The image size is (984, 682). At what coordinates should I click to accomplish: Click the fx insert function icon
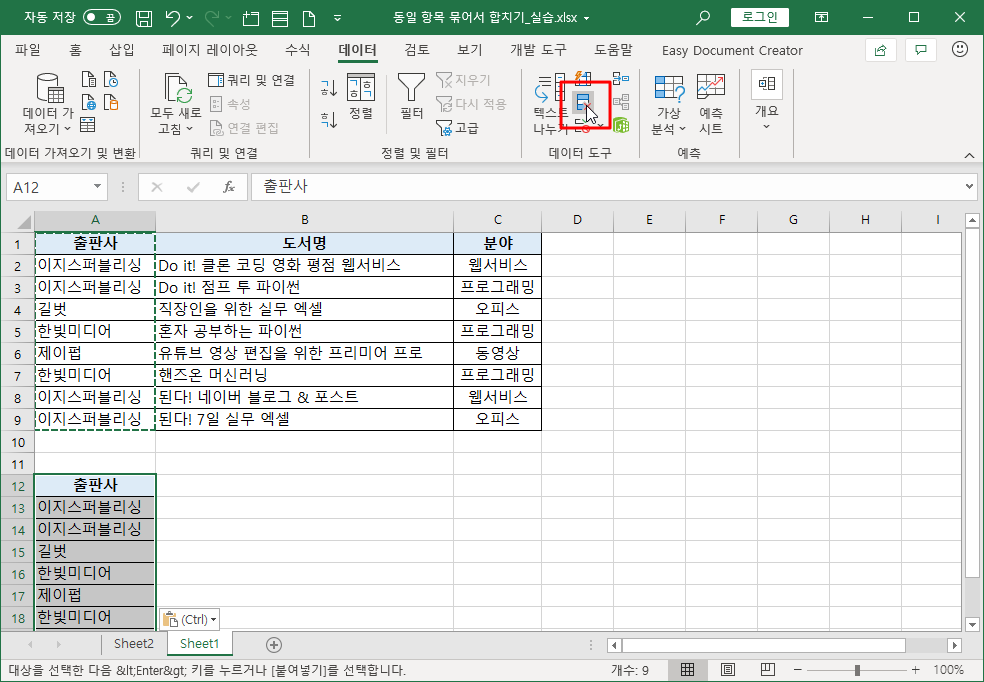point(229,186)
